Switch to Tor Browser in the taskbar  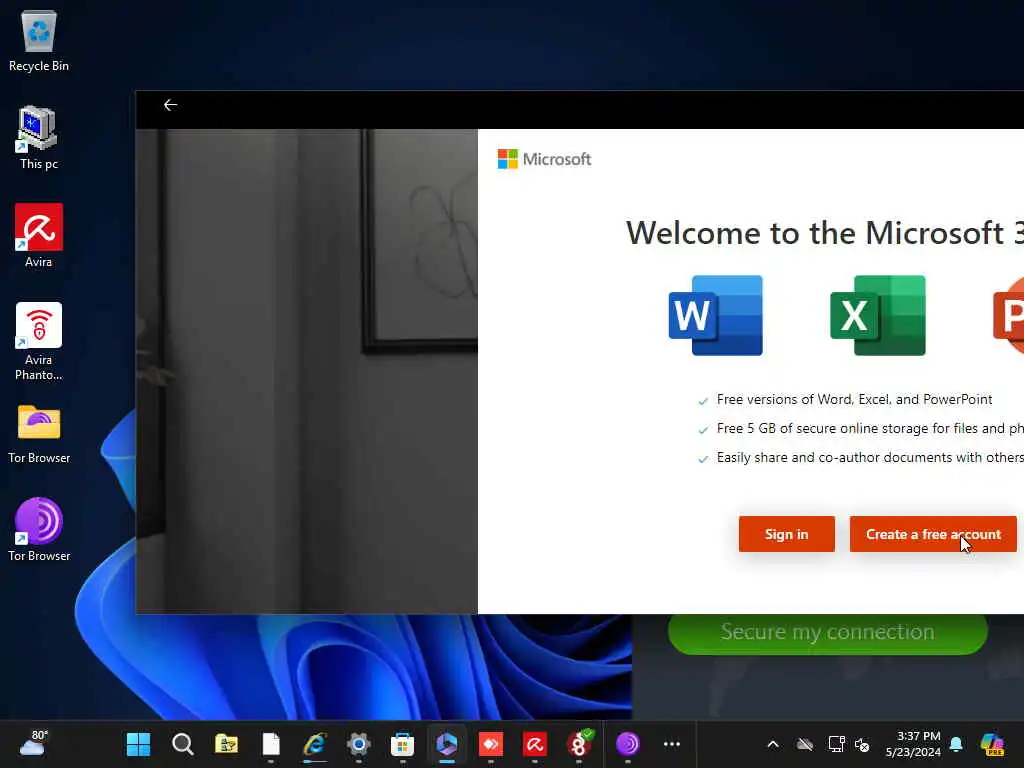[628, 744]
